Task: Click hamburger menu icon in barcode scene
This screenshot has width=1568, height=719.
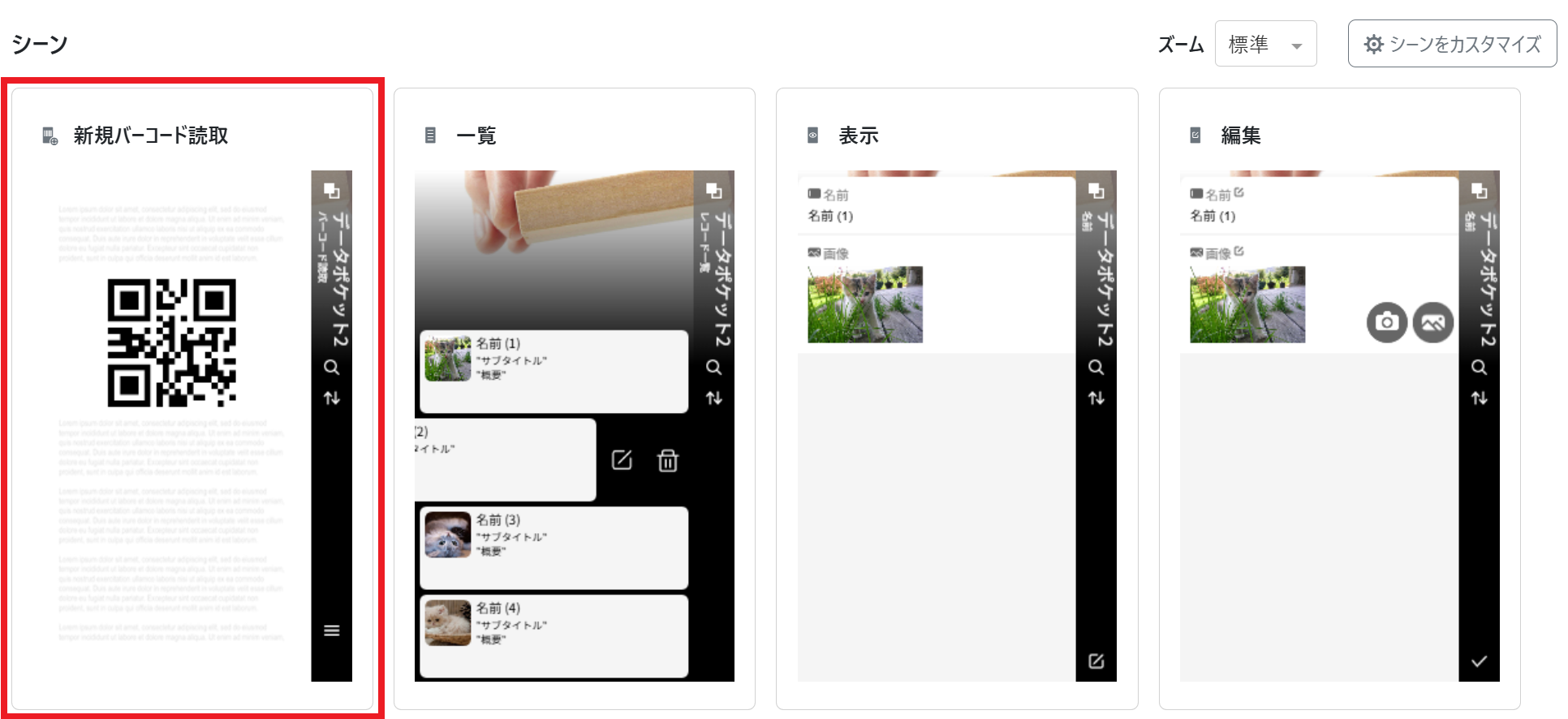Action: click(332, 631)
